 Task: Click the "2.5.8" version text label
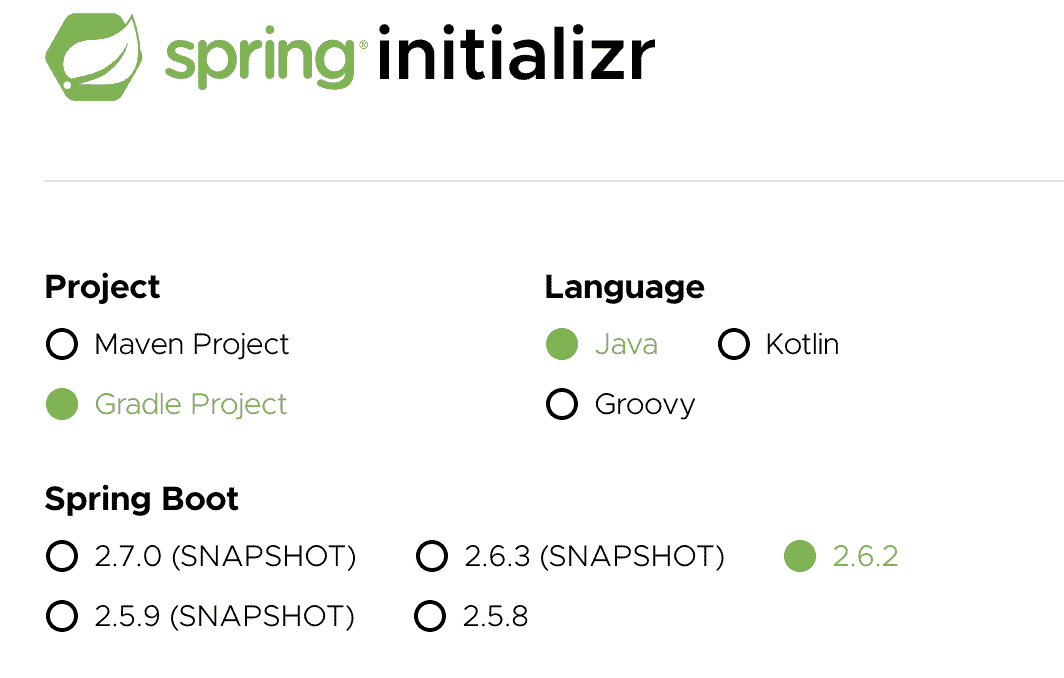(x=495, y=617)
